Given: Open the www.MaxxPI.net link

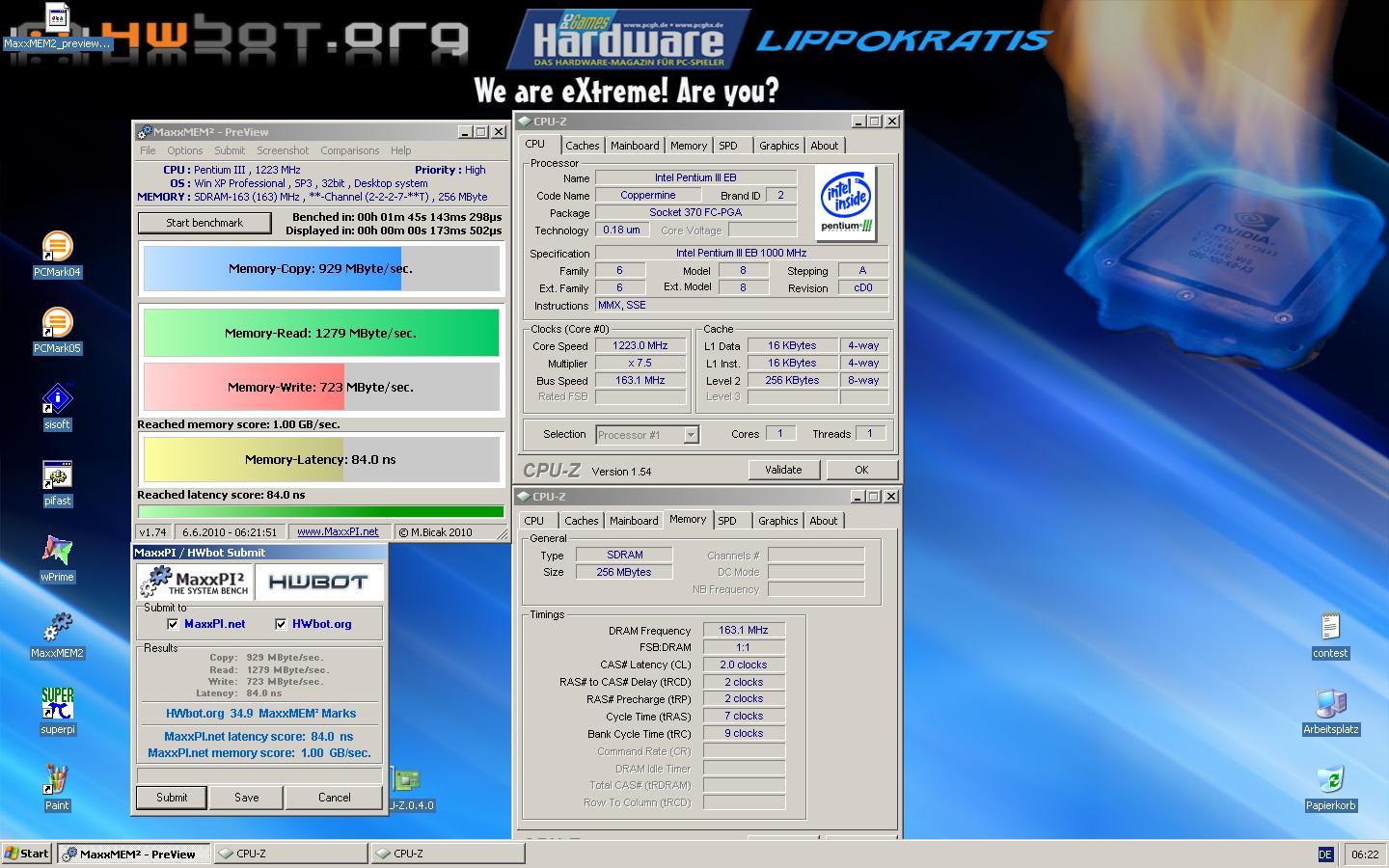Looking at the screenshot, I should pyautogui.click(x=338, y=531).
